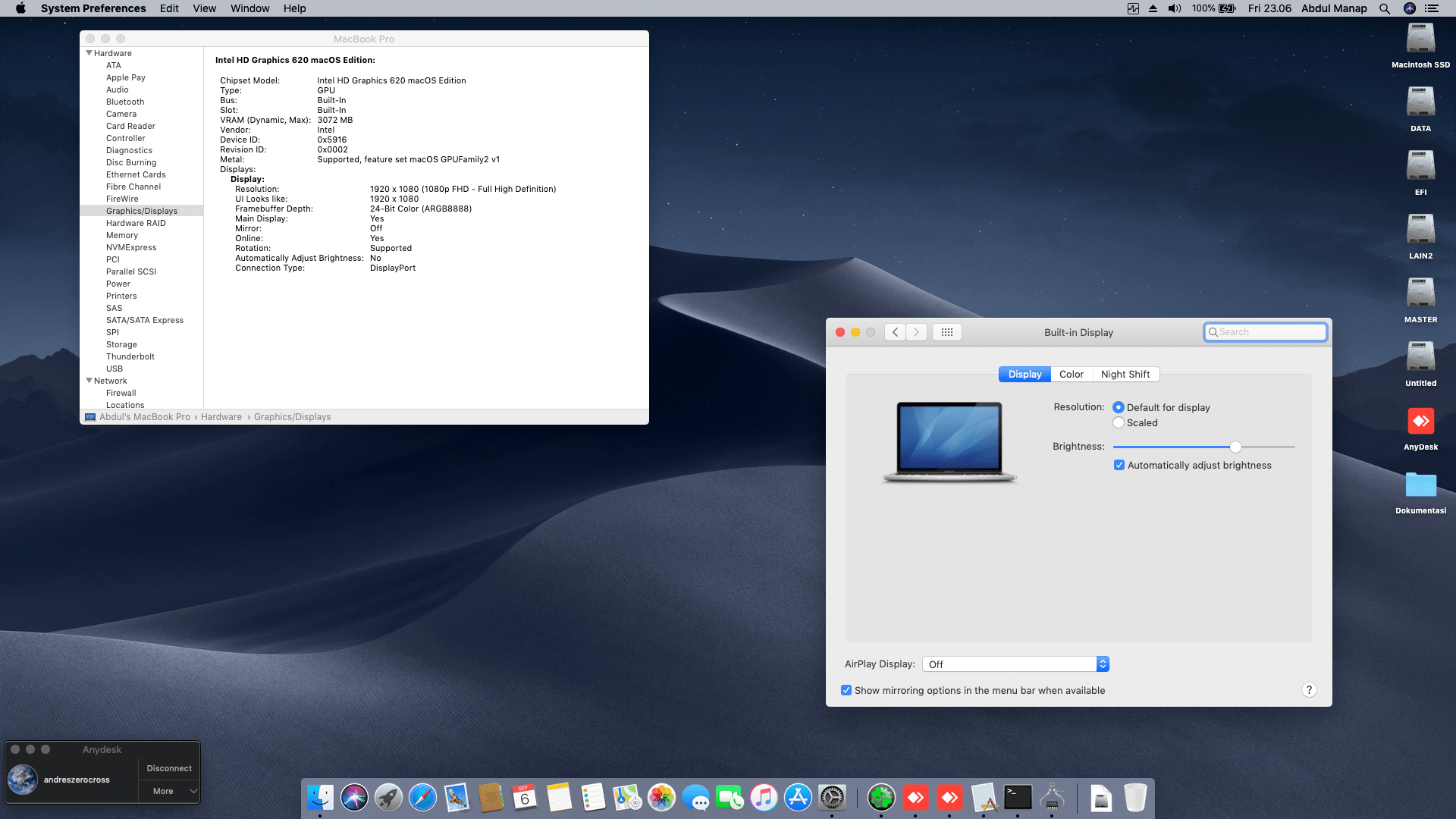
Task: Click Disconnect in the Anydesk panel
Action: click(x=169, y=768)
